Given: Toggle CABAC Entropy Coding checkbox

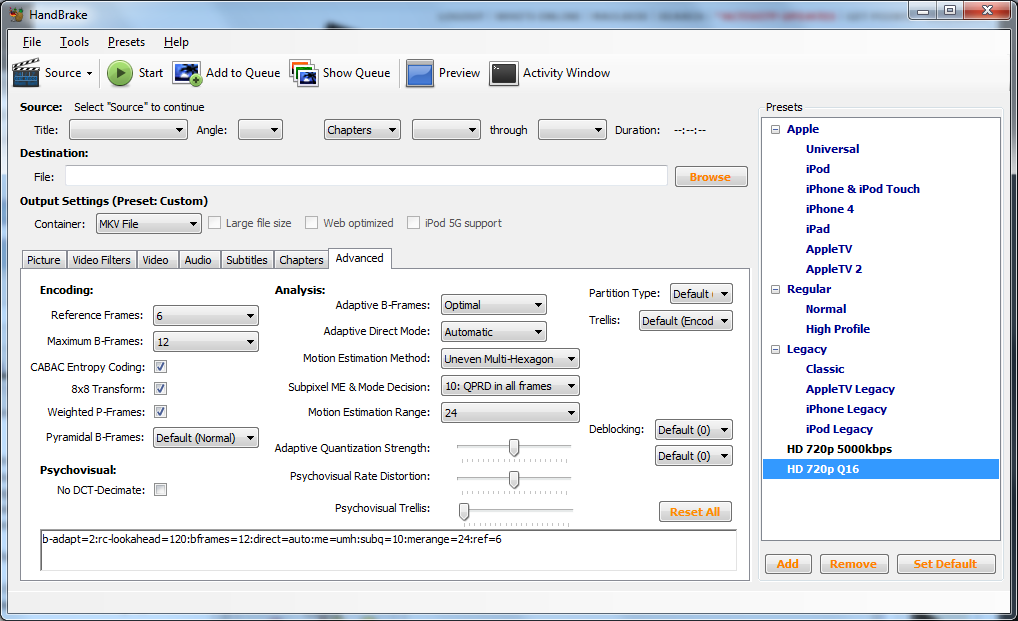Looking at the screenshot, I should tap(160, 367).
